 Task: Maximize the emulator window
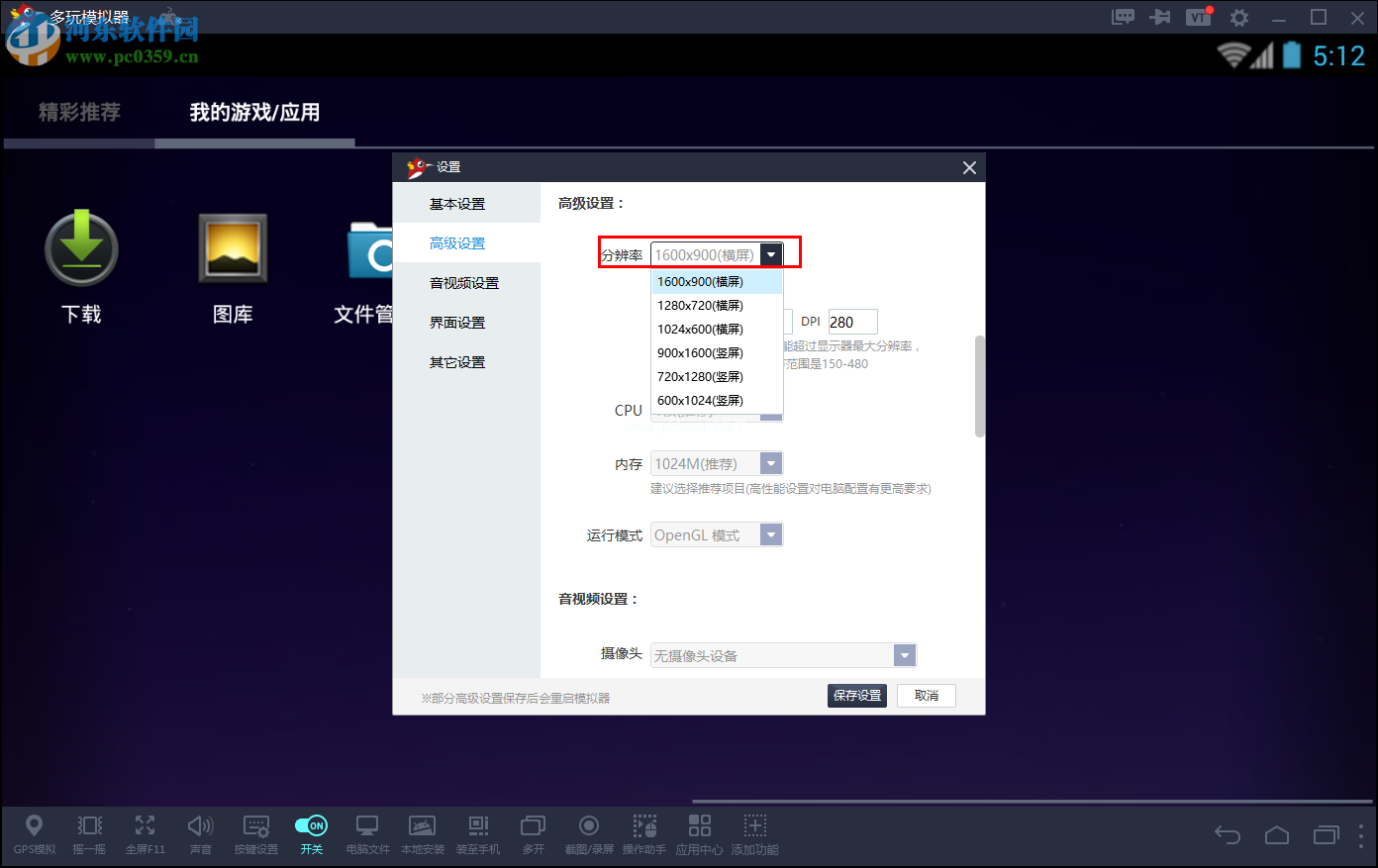pyautogui.click(x=1319, y=17)
